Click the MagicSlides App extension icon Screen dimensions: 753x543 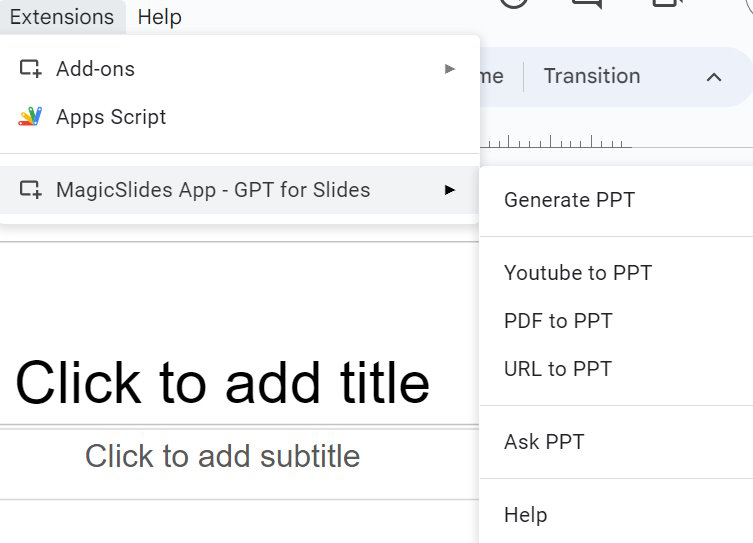(30, 189)
